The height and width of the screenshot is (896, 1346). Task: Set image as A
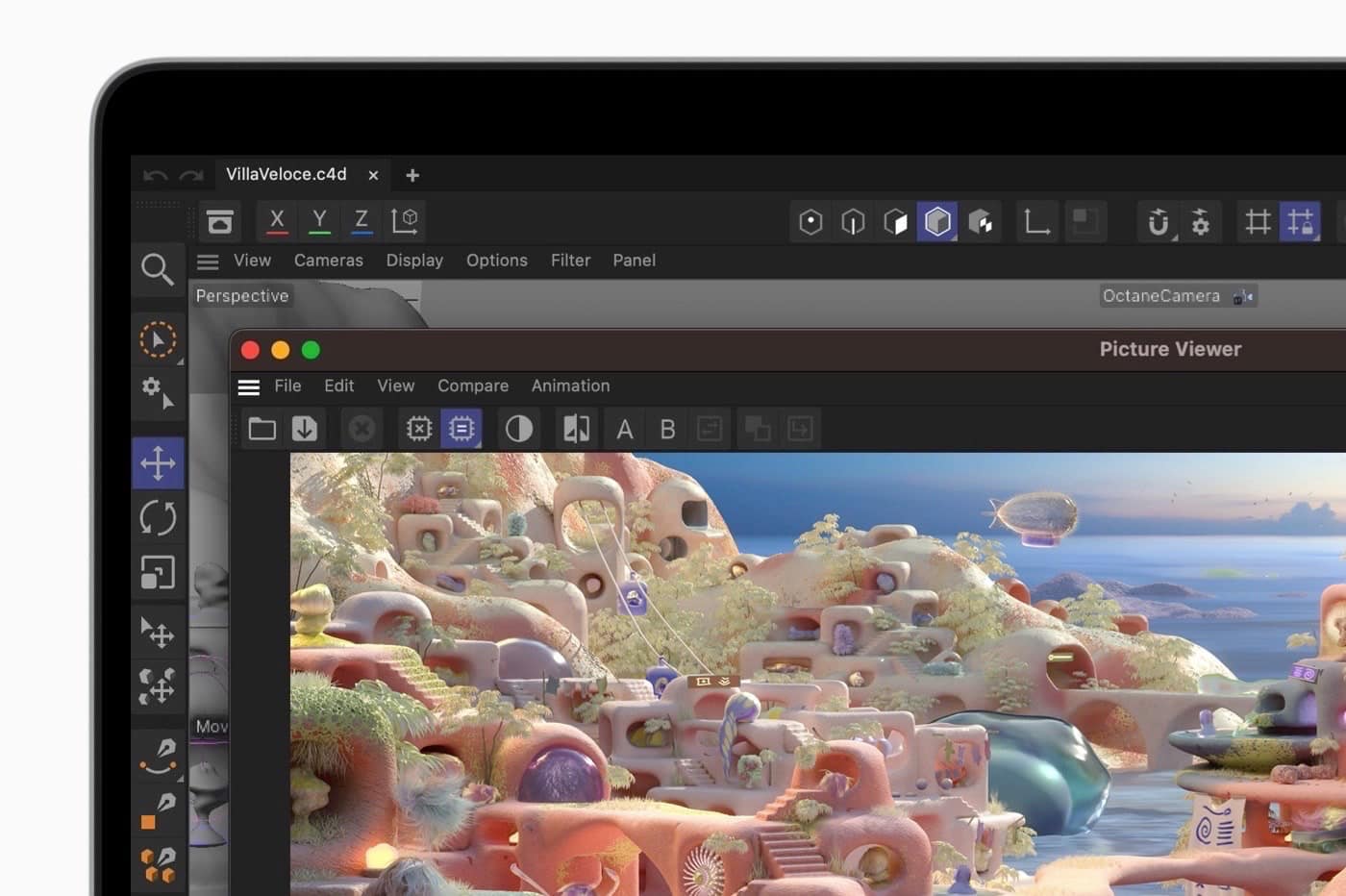[x=625, y=429]
